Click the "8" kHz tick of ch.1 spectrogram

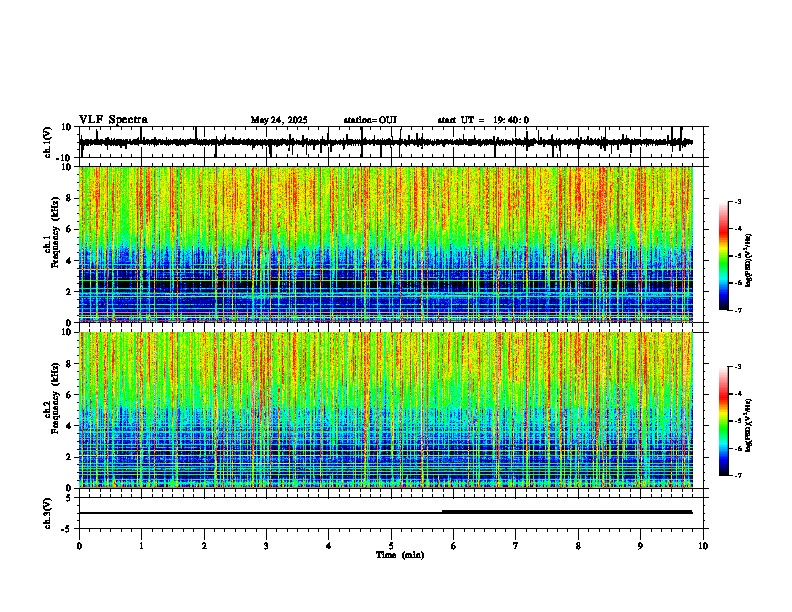[70, 198]
